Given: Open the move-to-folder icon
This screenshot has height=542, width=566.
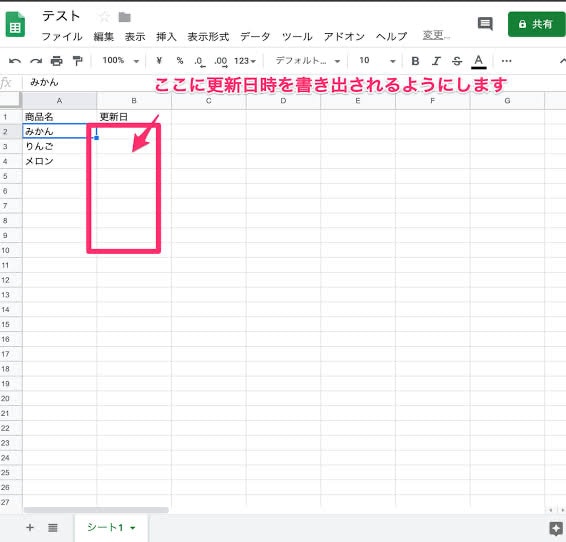Looking at the screenshot, I should pos(125,17).
